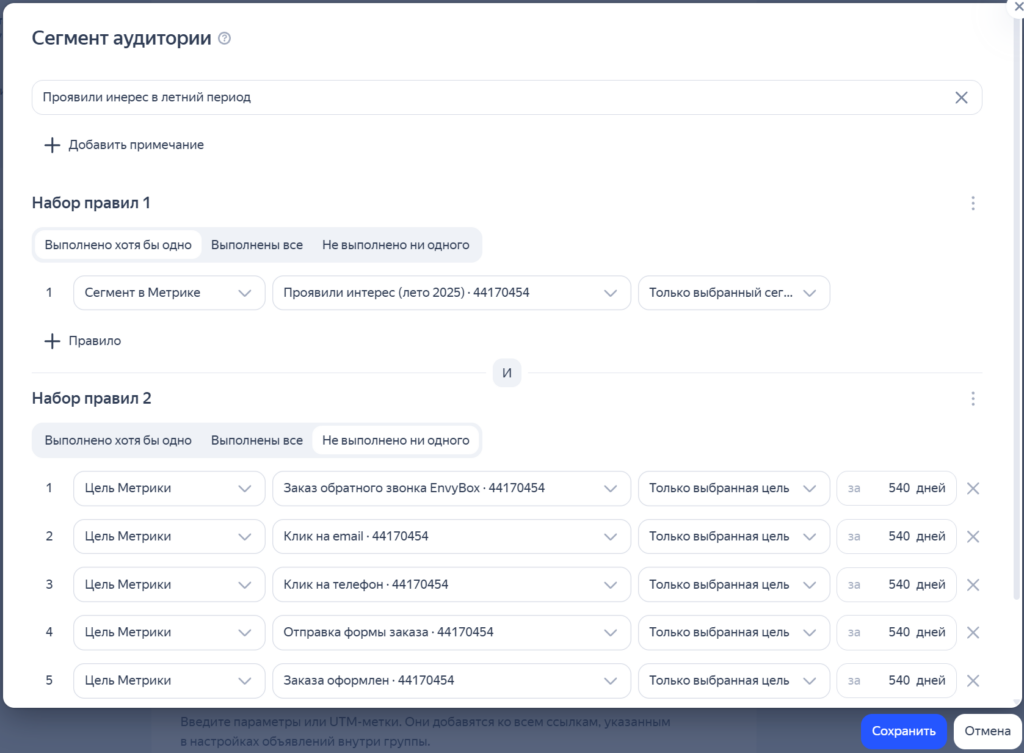This screenshot has width=1024, height=753.
Task: Click the help icon next to Сегмент аудитории
Action: [x=225, y=39]
